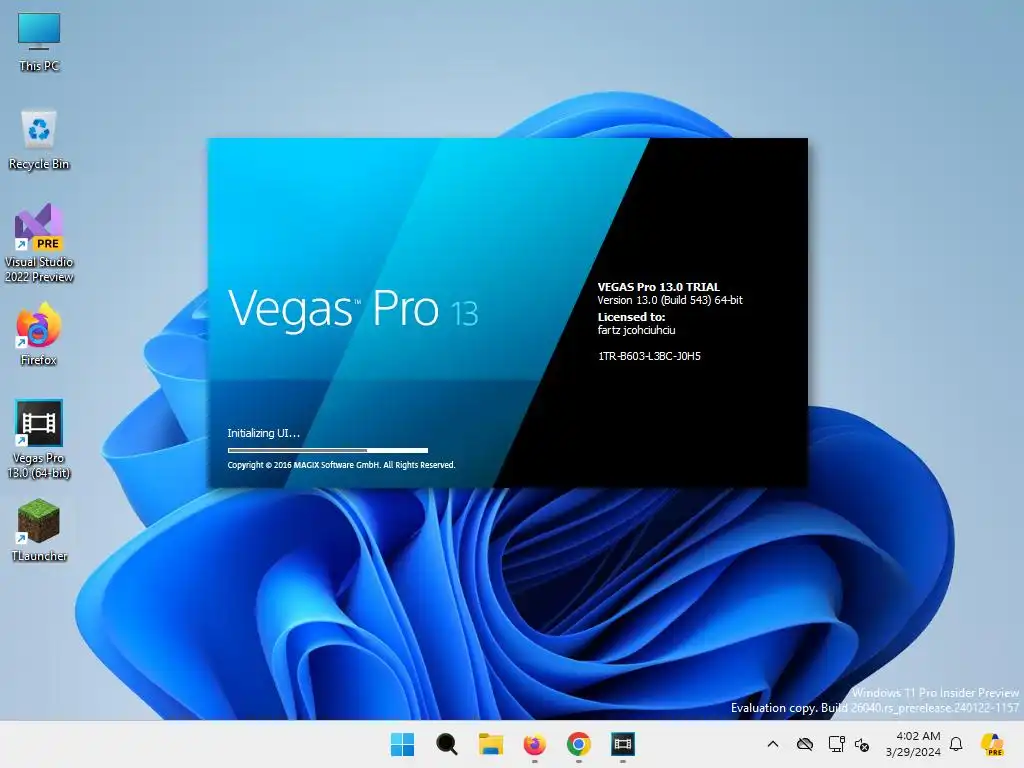Viewport: 1024px width, 768px height.
Task: Click Vegas Pro taskbar button
Action: point(623,744)
